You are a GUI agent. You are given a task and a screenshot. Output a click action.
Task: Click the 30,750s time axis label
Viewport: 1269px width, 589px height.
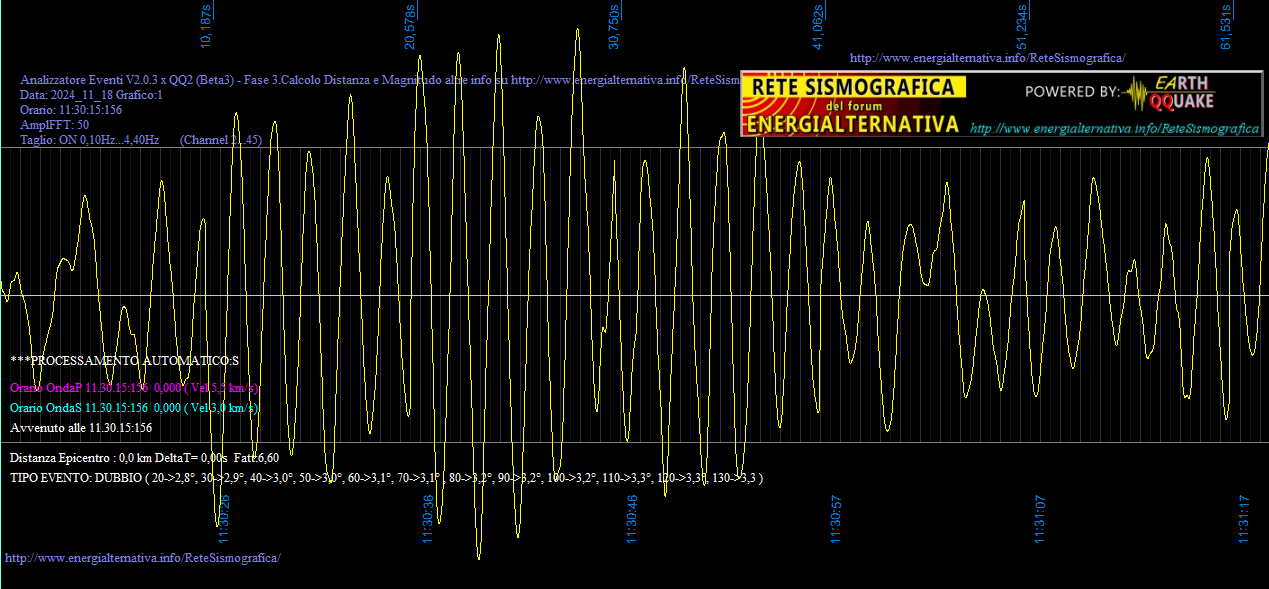tap(614, 26)
